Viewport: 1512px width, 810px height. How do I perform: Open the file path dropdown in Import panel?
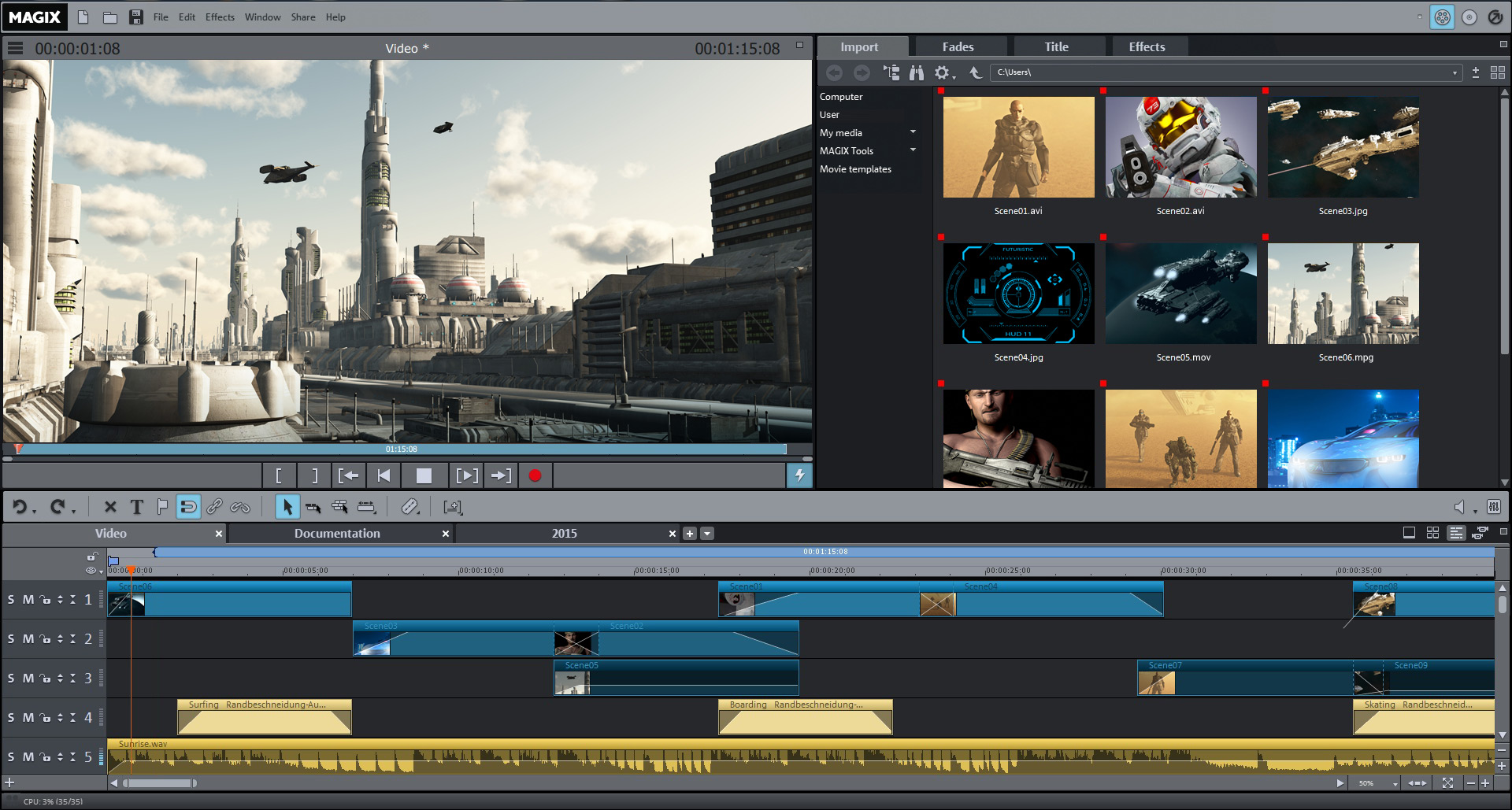[x=1455, y=72]
